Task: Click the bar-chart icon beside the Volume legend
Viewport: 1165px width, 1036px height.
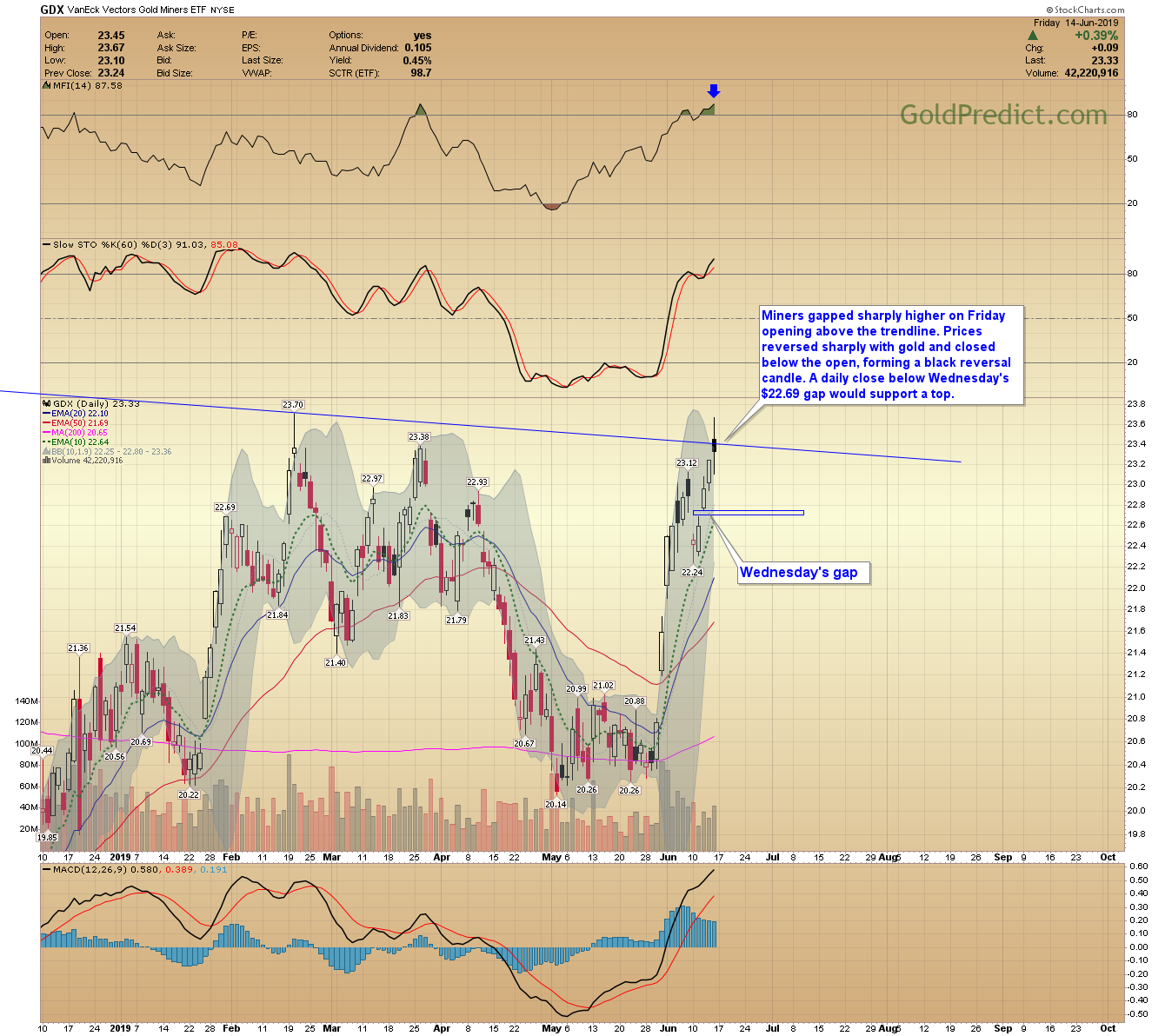Action: 47,461
